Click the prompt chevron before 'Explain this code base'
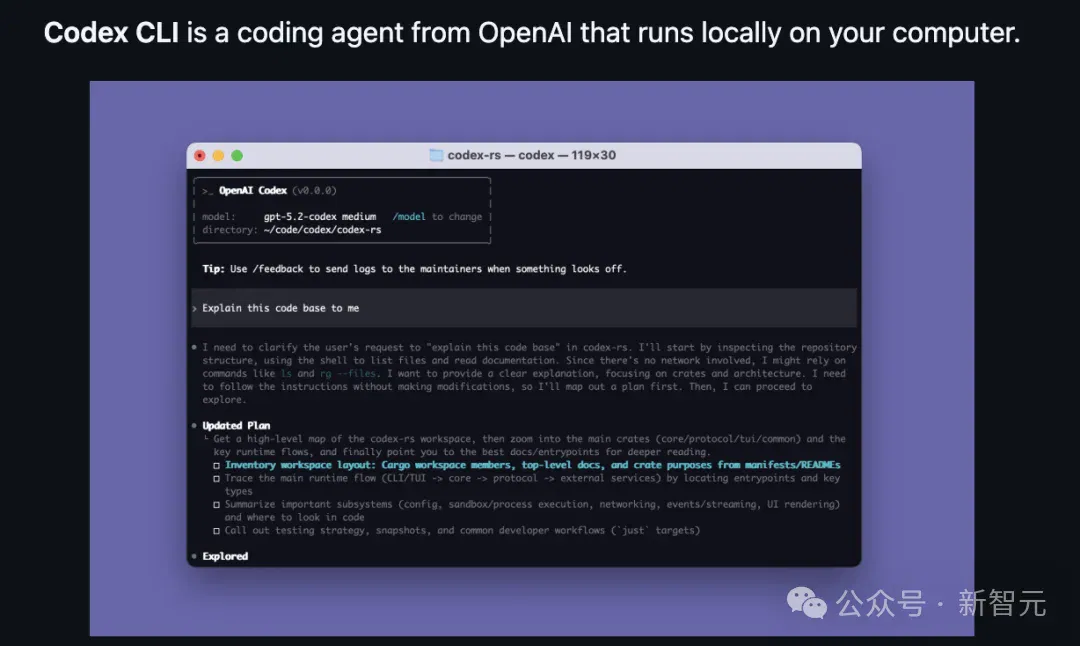Image resolution: width=1080 pixels, height=646 pixels. coord(194,309)
